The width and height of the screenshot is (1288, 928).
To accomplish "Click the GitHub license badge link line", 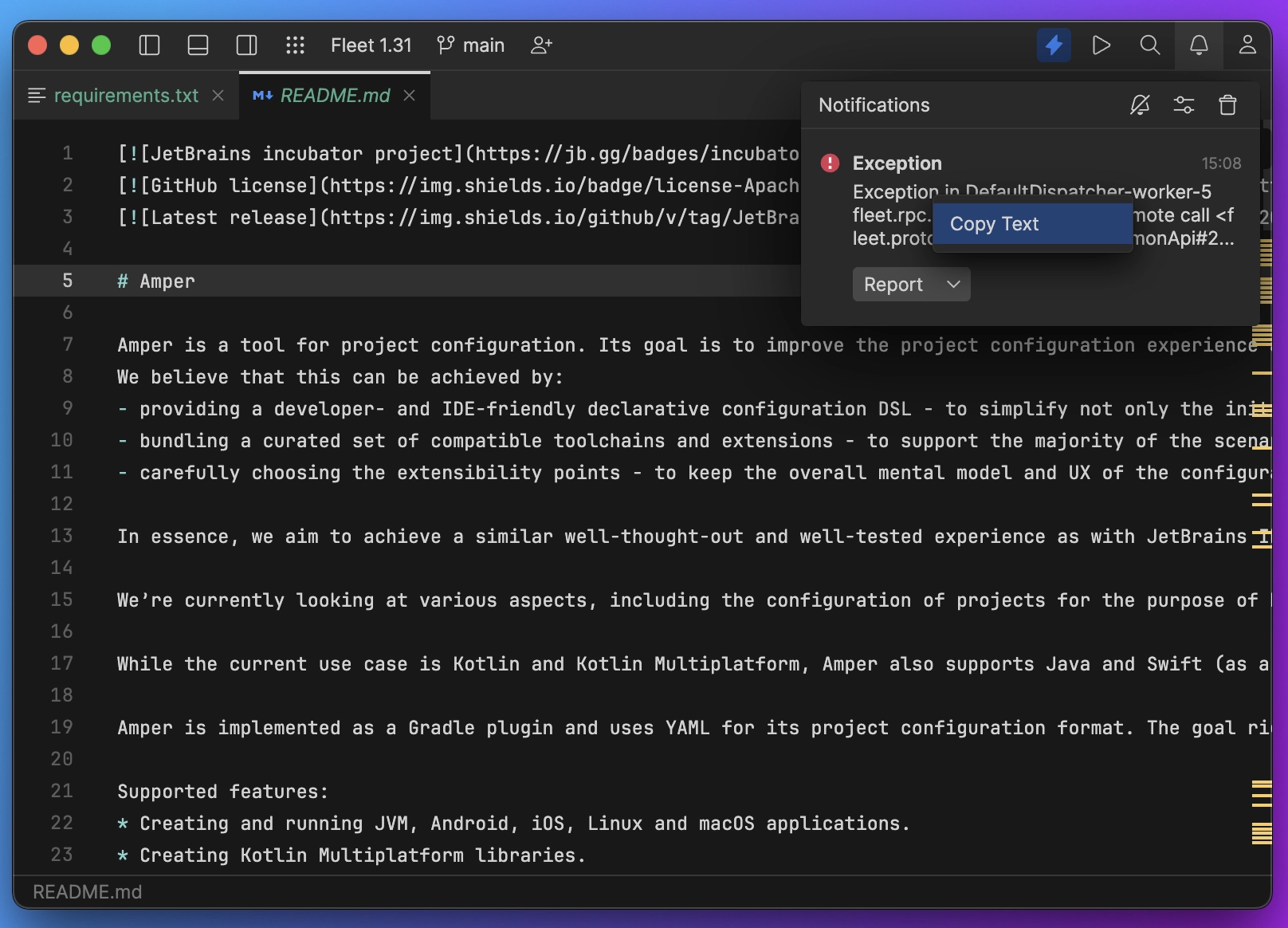I will pyautogui.click(x=458, y=185).
